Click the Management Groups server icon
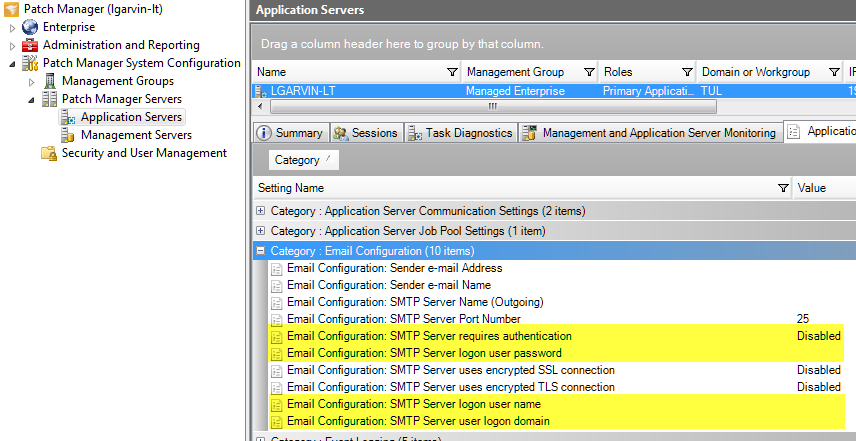Viewport: 856px width, 441px height. click(x=50, y=81)
